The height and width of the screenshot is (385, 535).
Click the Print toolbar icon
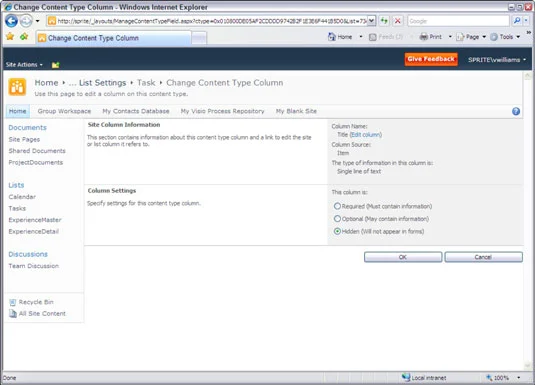[423, 37]
